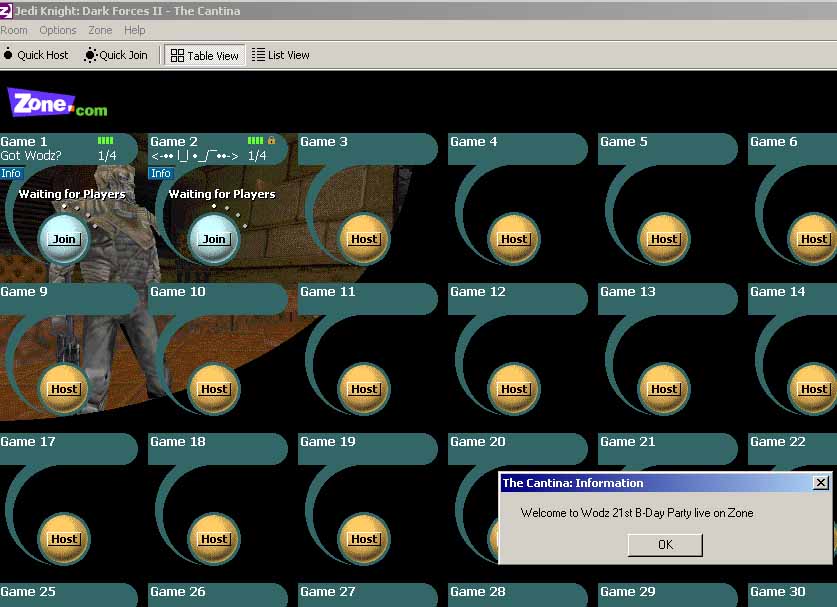The width and height of the screenshot is (837, 607).
Task: Click the Game 21 header label
Action: pos(628,442)
